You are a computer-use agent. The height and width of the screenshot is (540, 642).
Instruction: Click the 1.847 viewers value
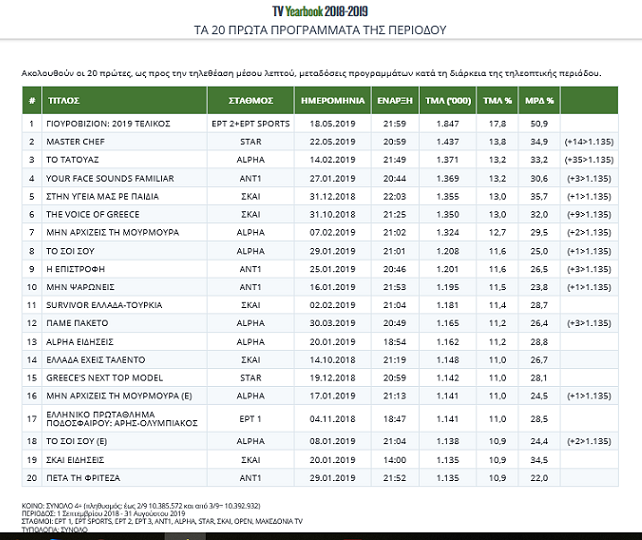click(x=448, y=124)
